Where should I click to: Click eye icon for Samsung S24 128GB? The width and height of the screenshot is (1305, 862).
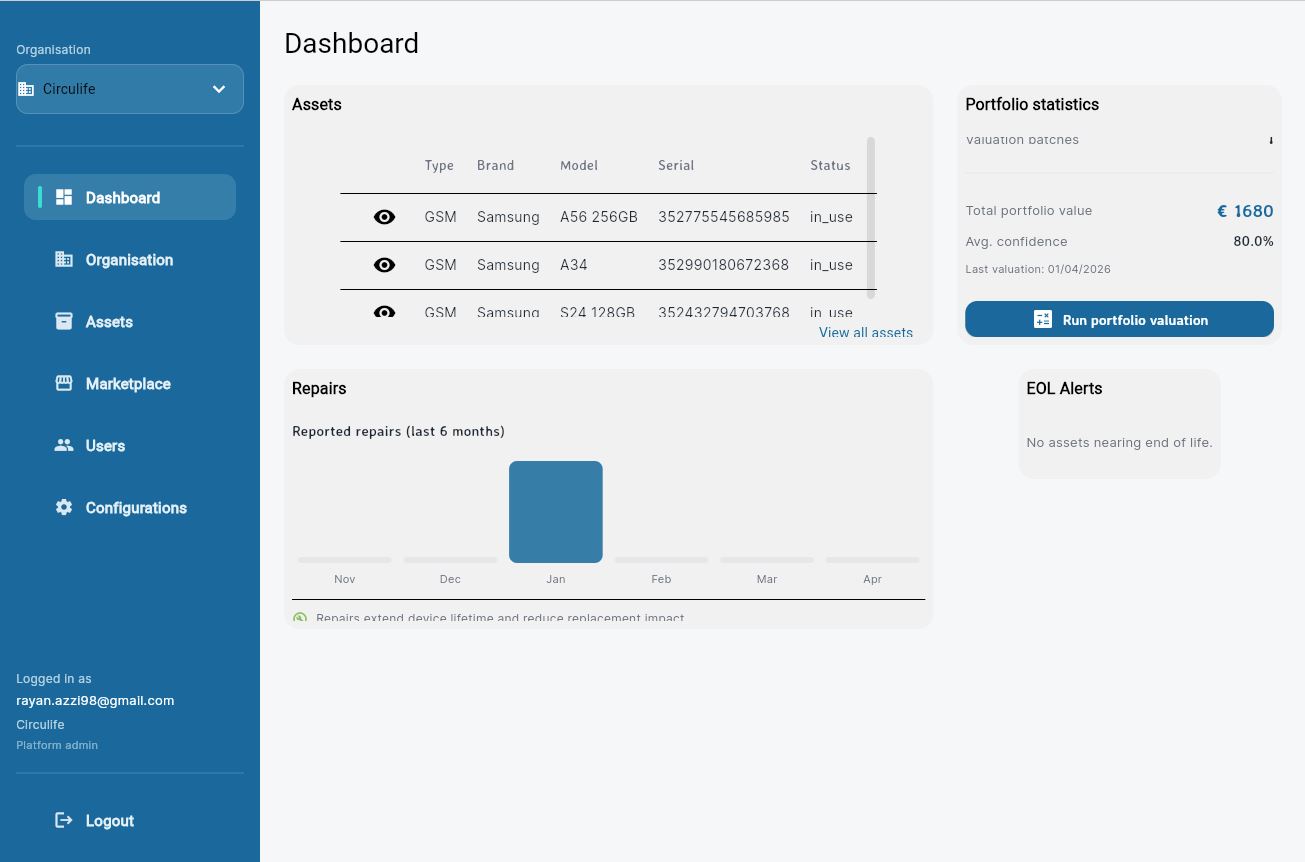pyautogui.click(x=384, y=312)
